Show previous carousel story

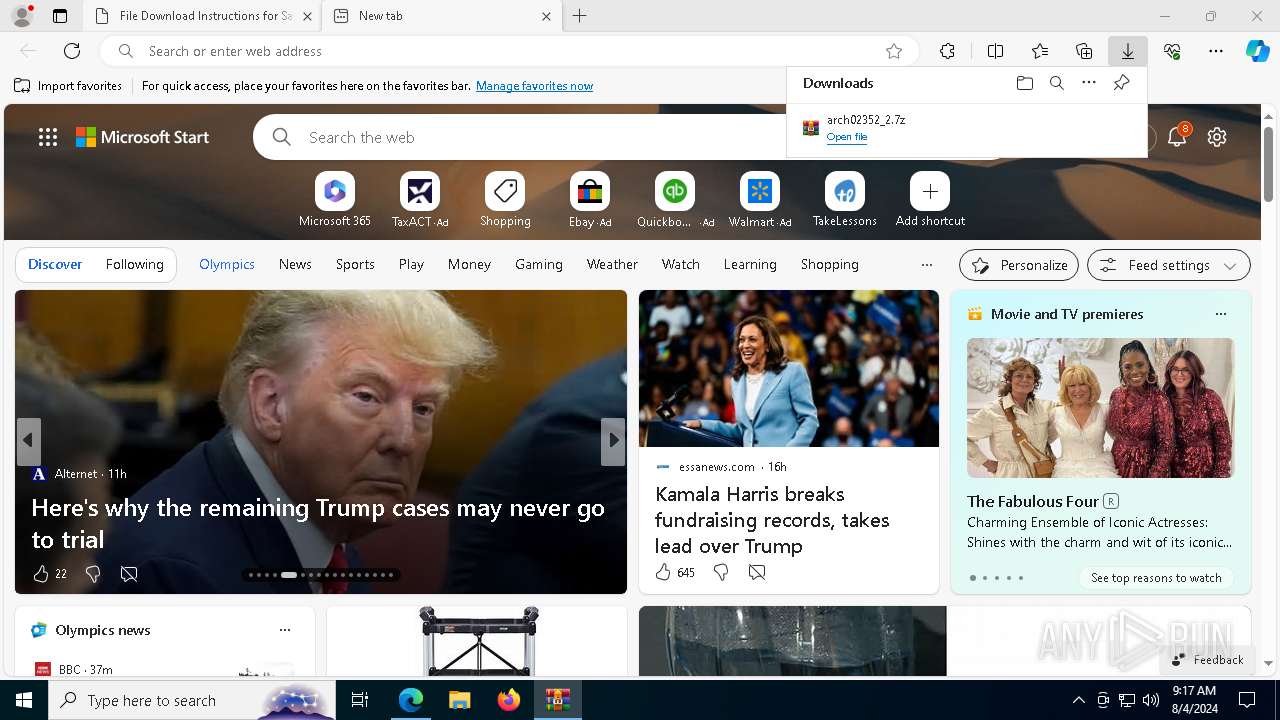(28, 441)
